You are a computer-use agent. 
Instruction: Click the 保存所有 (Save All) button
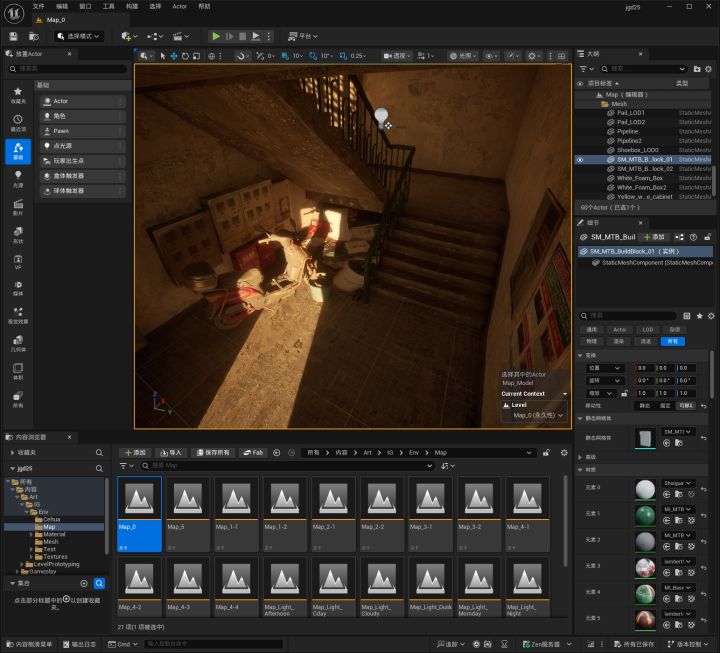(212, 452)
